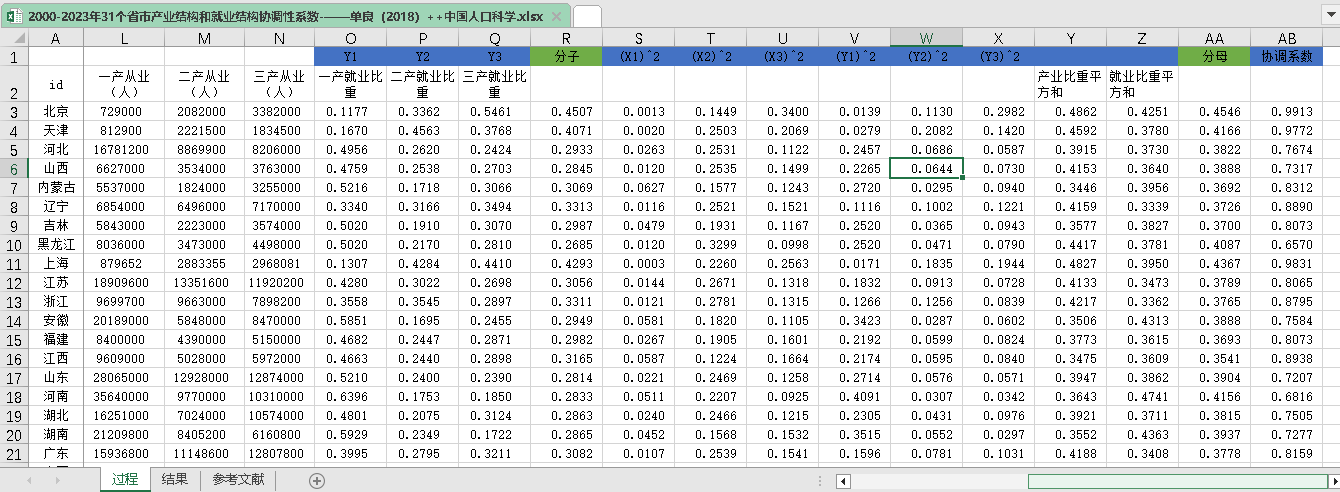This screenshot has width=1340, height=492.
Task: Switch to the 参考文献 sheet tab
Action: (239, 480)
